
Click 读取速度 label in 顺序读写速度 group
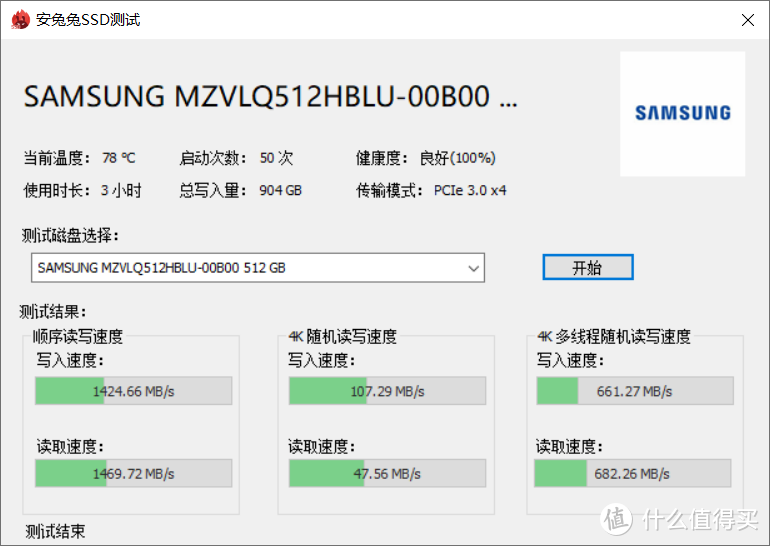click(x=70, y=446)
